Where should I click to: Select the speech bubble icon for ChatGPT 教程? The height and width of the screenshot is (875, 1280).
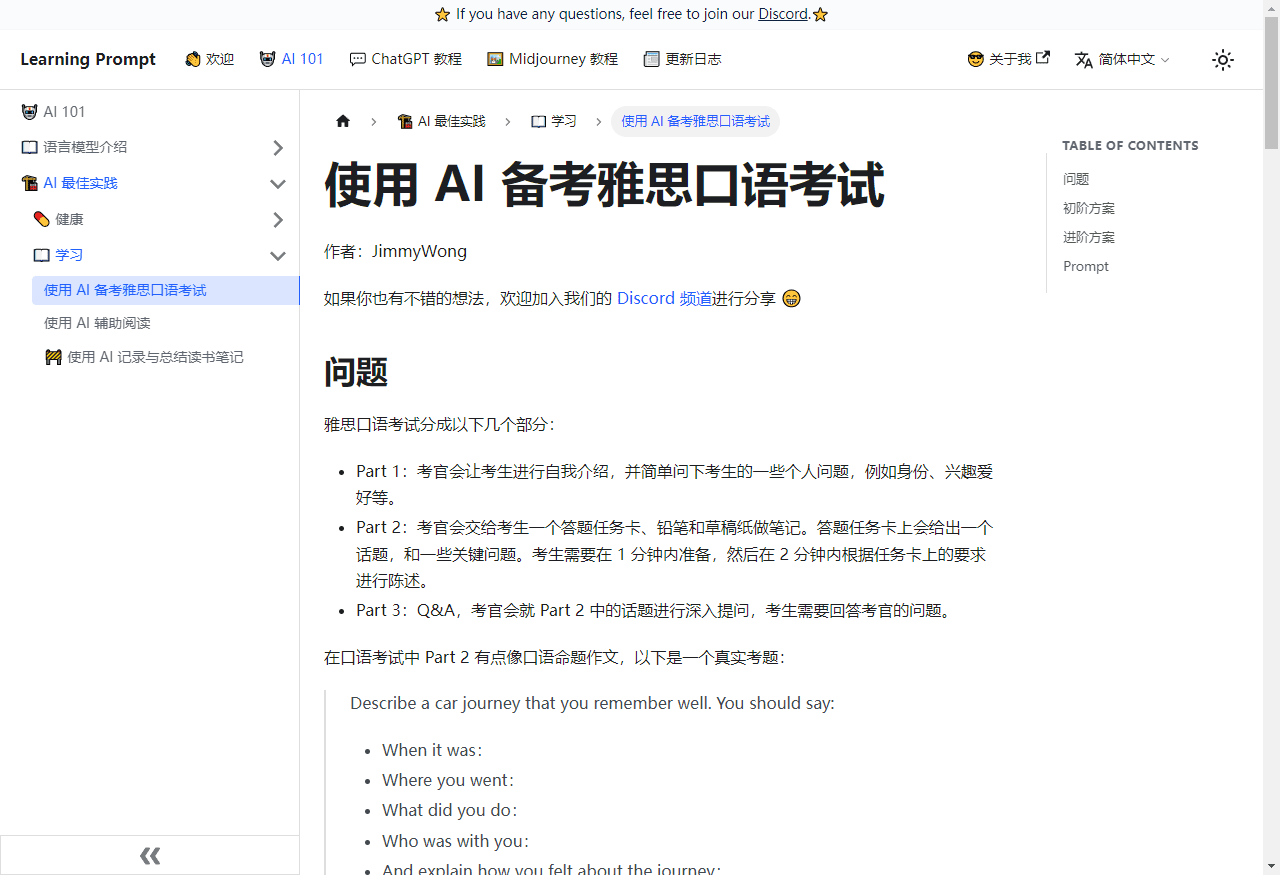(x=357, y=59)
